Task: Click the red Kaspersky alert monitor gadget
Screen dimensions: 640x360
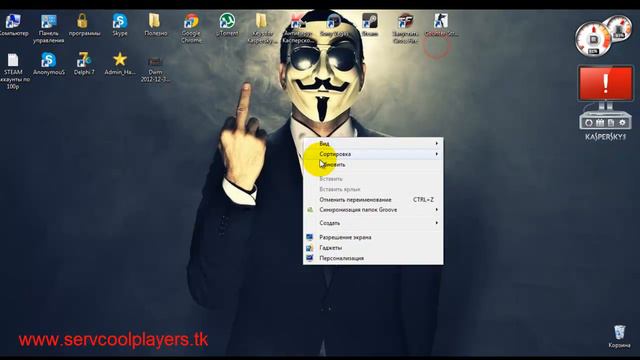Action: (606, 84)
